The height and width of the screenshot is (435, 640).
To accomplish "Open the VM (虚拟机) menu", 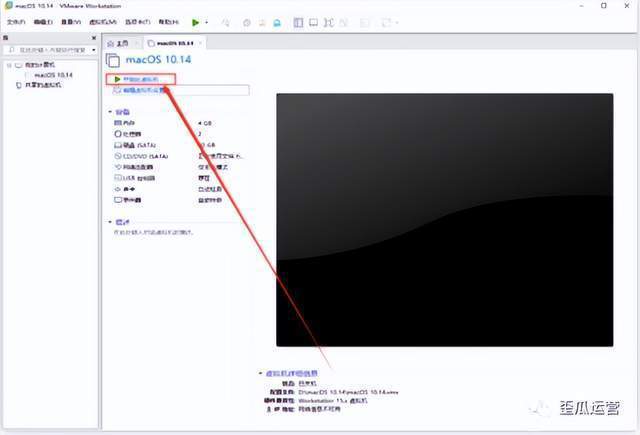I will [x=103, y=22].
